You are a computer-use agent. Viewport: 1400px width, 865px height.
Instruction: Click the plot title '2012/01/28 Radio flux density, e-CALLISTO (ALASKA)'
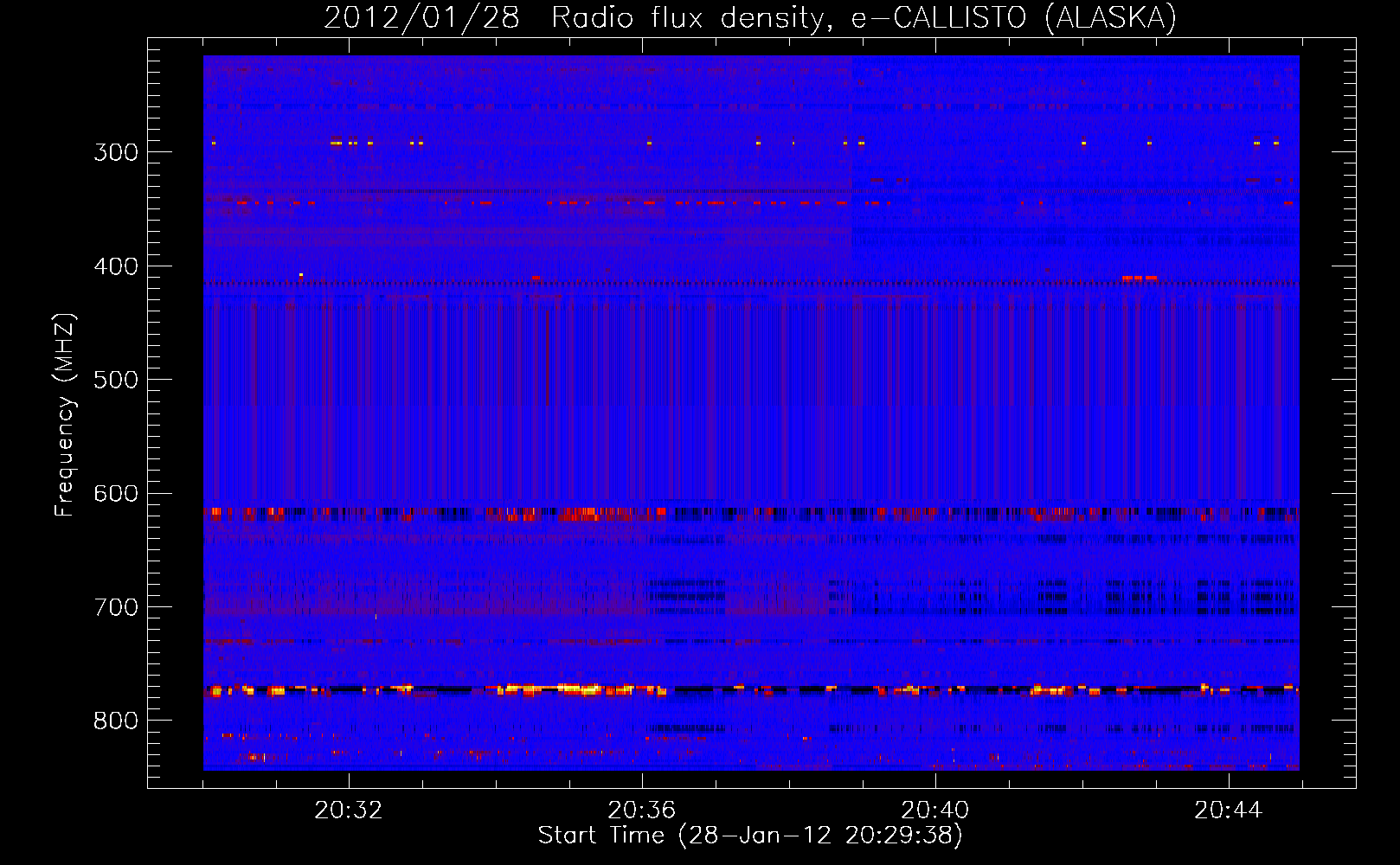click(750, 18)
